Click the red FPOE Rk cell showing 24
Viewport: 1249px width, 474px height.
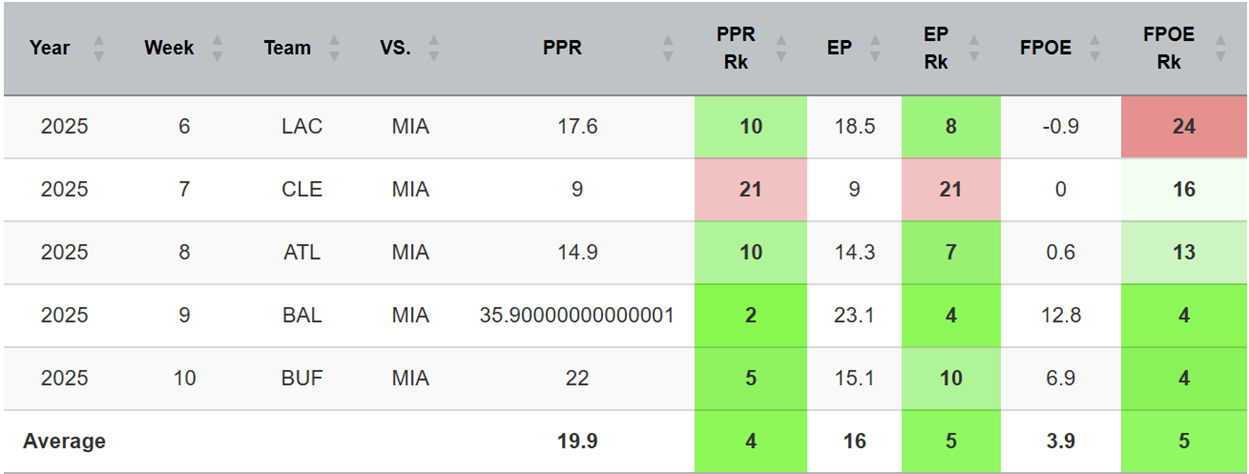point(1184,127)
